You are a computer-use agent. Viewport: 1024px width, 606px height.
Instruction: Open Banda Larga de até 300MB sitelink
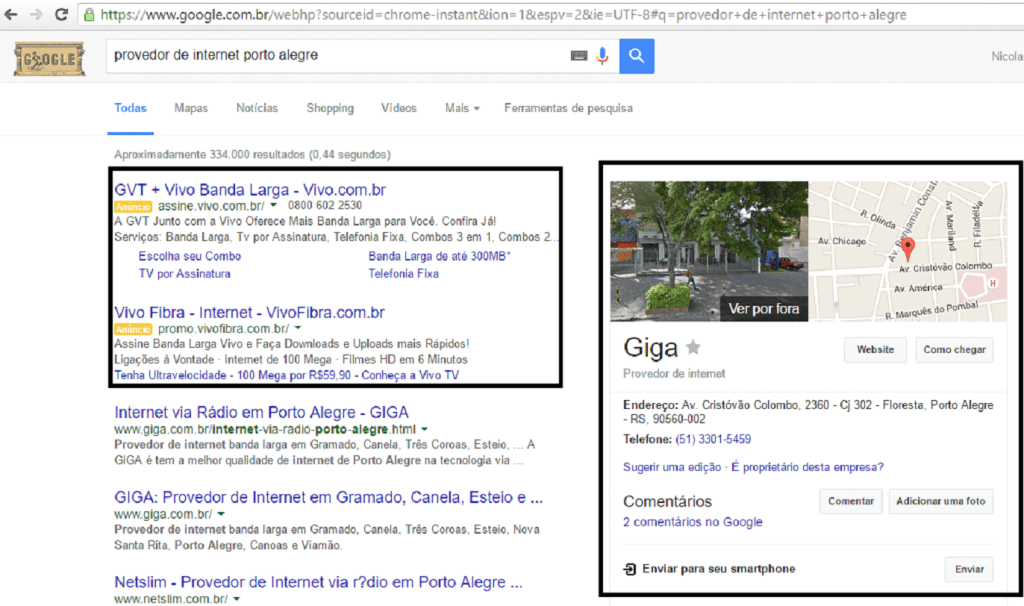pos(439,256)
